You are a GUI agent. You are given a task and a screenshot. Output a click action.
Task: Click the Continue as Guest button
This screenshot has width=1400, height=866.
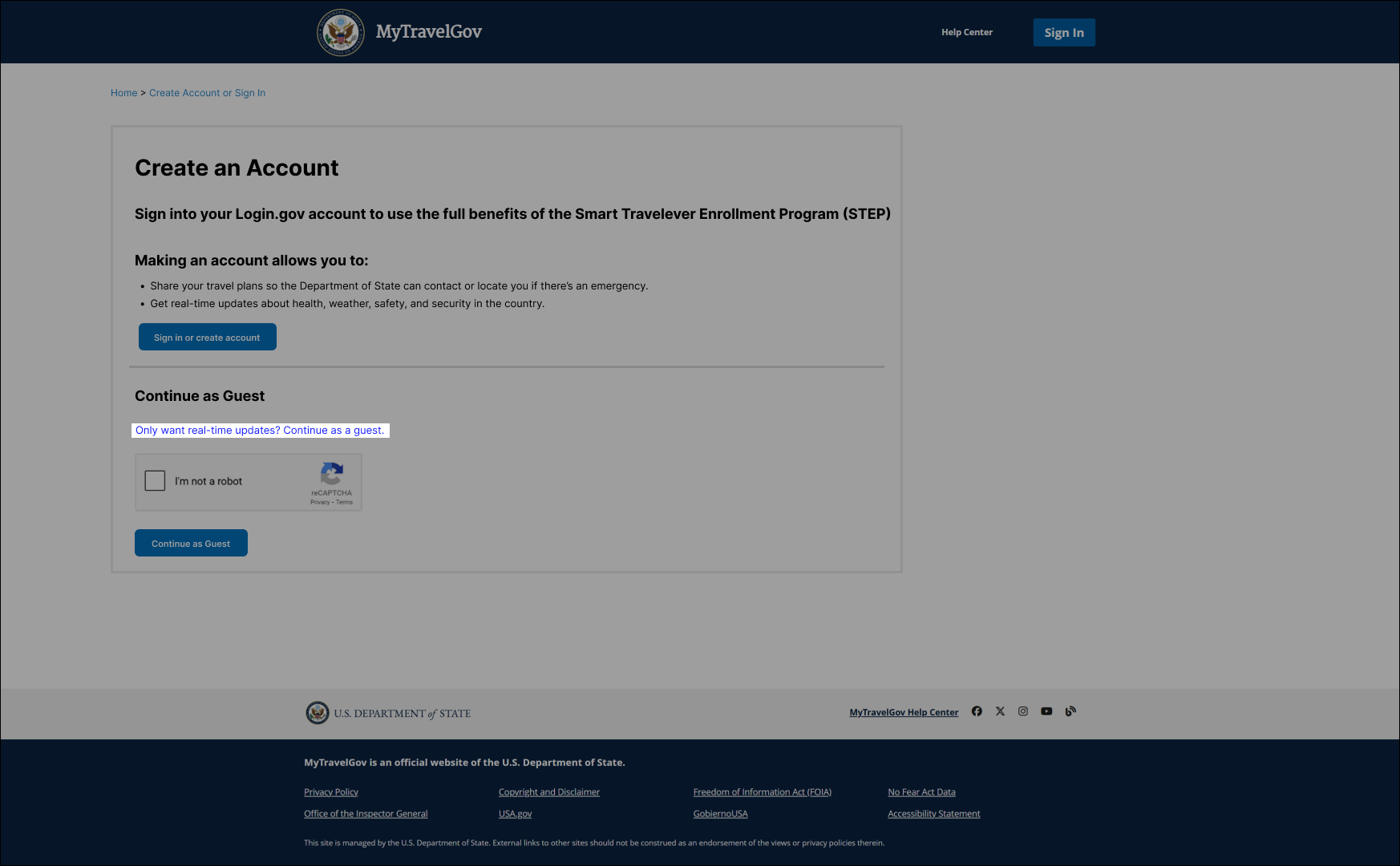coord(191,543)
